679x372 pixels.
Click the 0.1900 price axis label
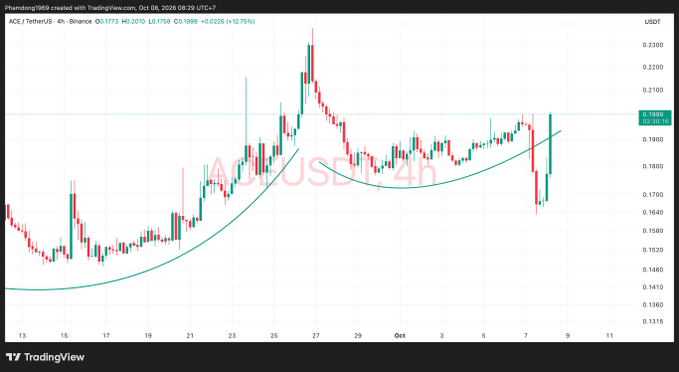coord(653,139)
